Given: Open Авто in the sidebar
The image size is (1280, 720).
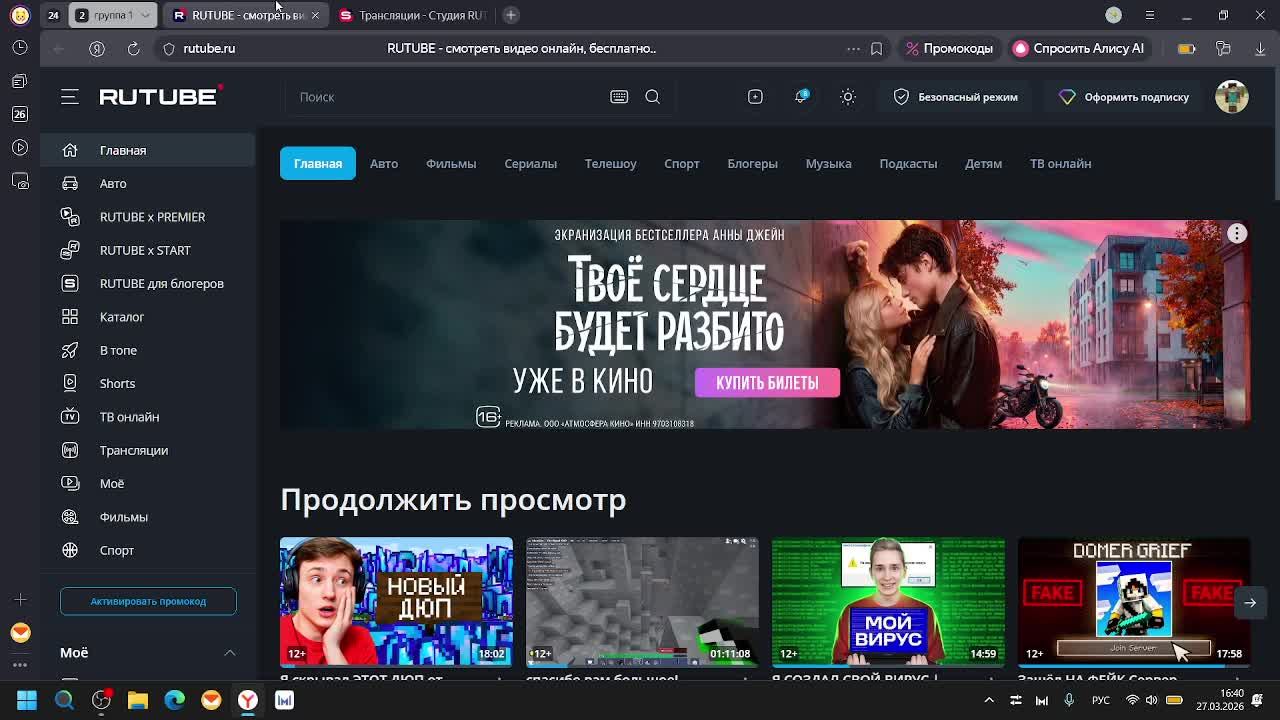Looking at the screenshot, I should [x=148, y=183].
